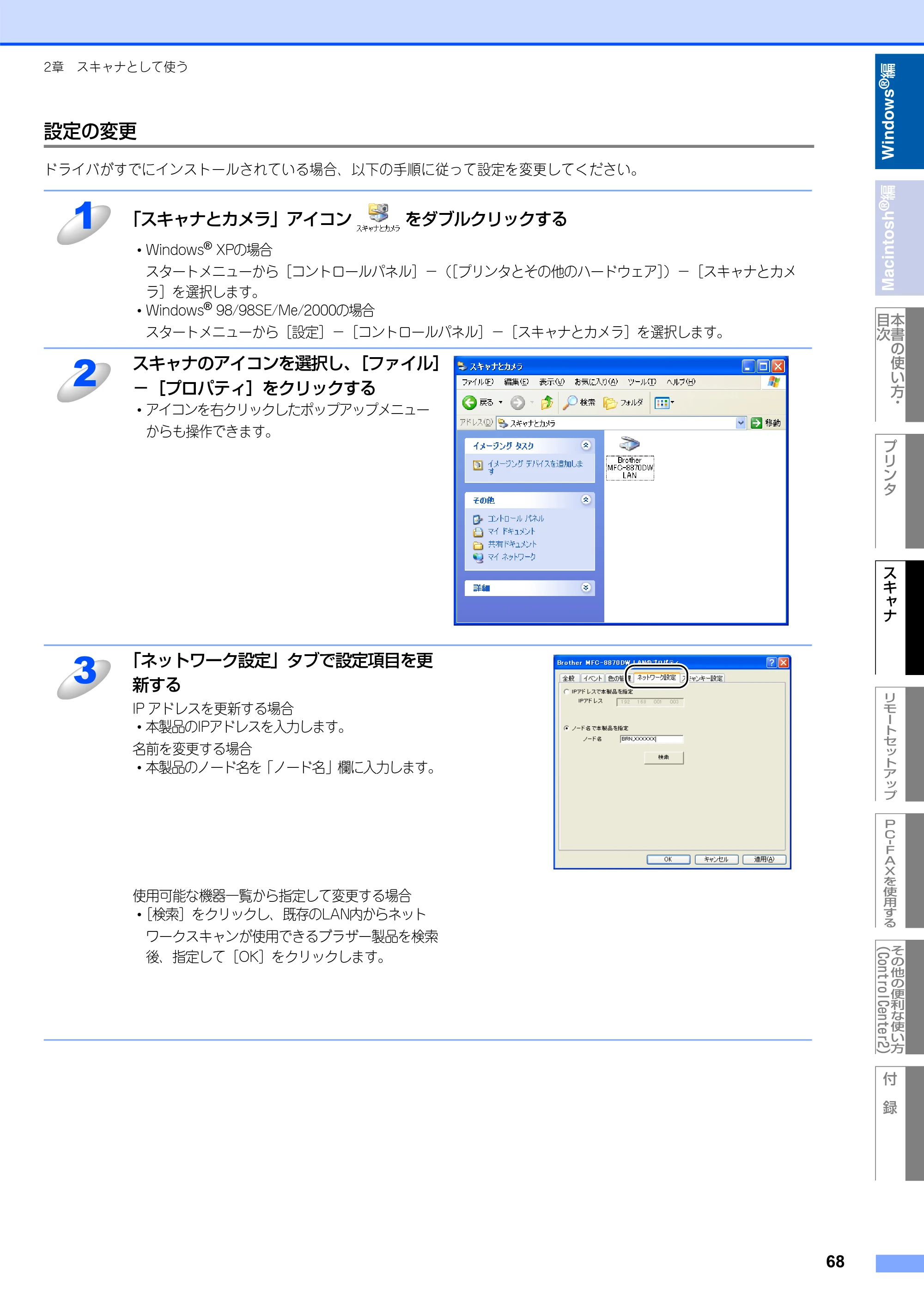The image size is (924, 1308).
Task: Click the Control Panel icon under その他
Action: click(x=478, y=519)
